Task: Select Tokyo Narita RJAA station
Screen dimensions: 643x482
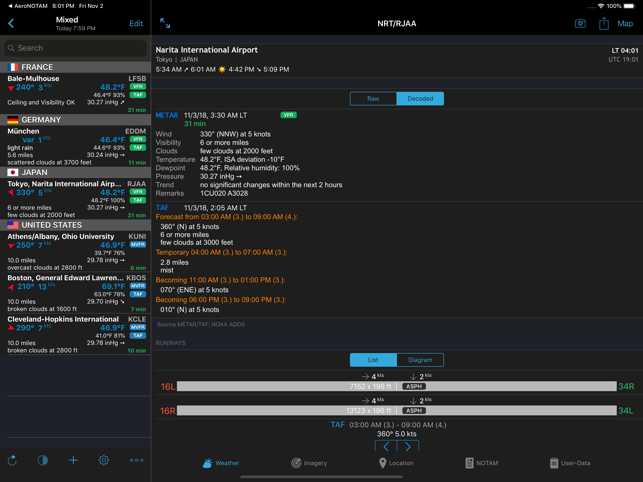Action: (x=75, y=199)
